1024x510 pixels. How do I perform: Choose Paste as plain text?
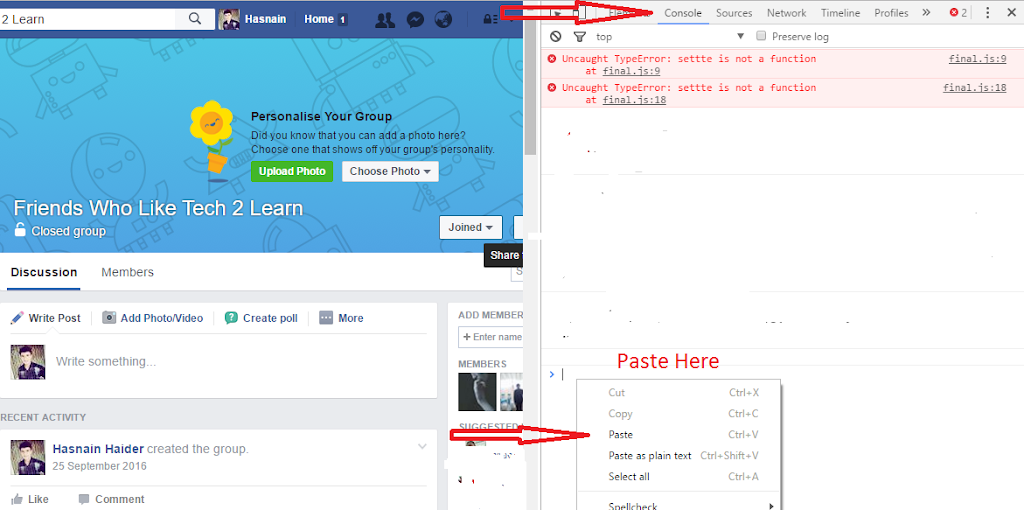pyautogui.click(x=679, y=456)
